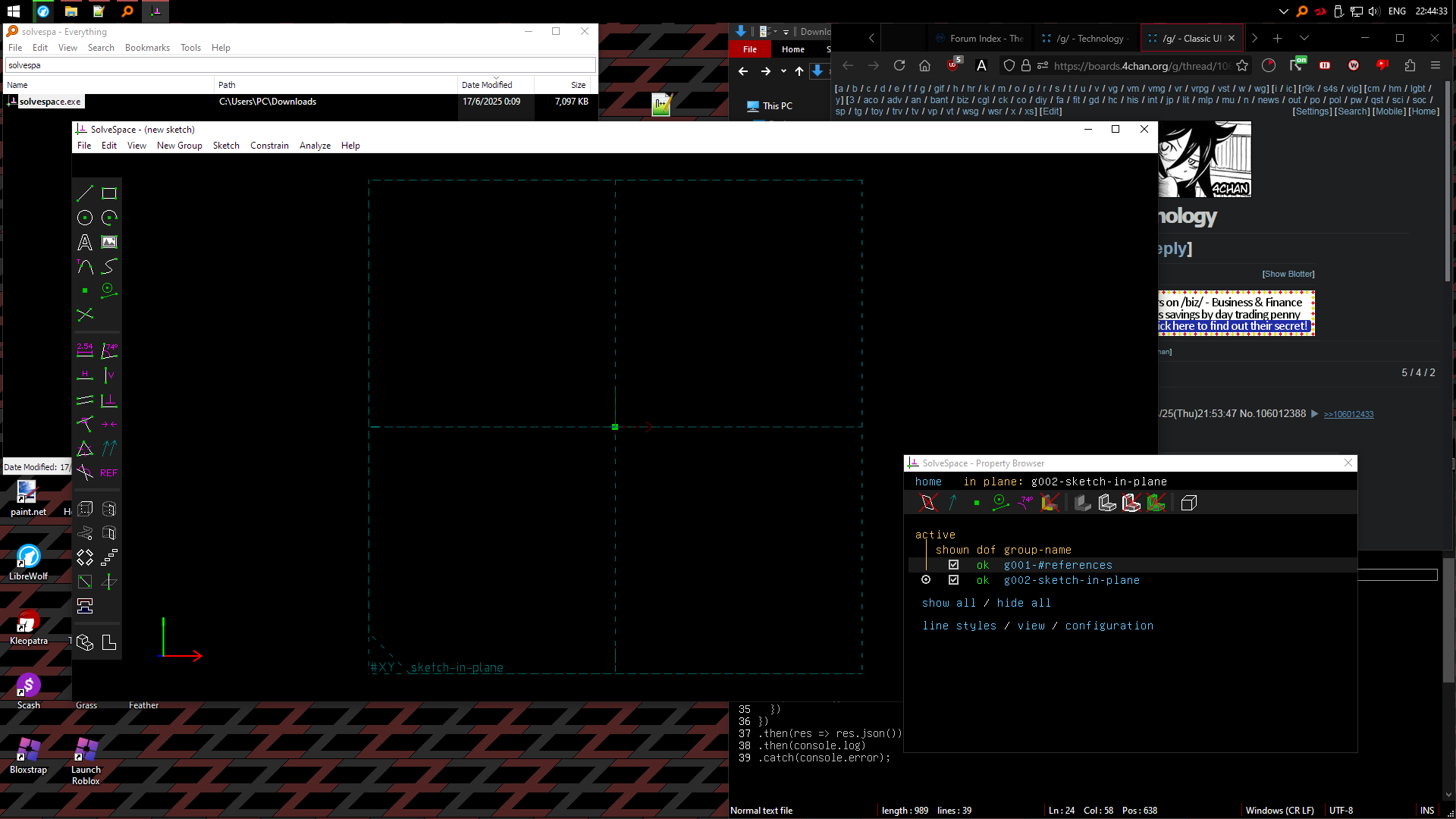Click the align view to workplane icon
The width and height of the screenshot is (1456, 819).
tap(109, 642)
